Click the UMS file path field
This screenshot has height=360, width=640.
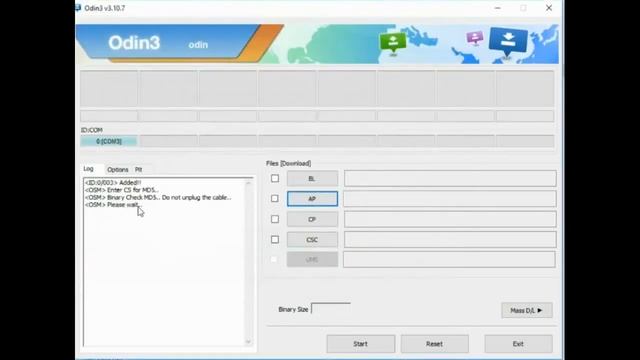coord(449,259)
